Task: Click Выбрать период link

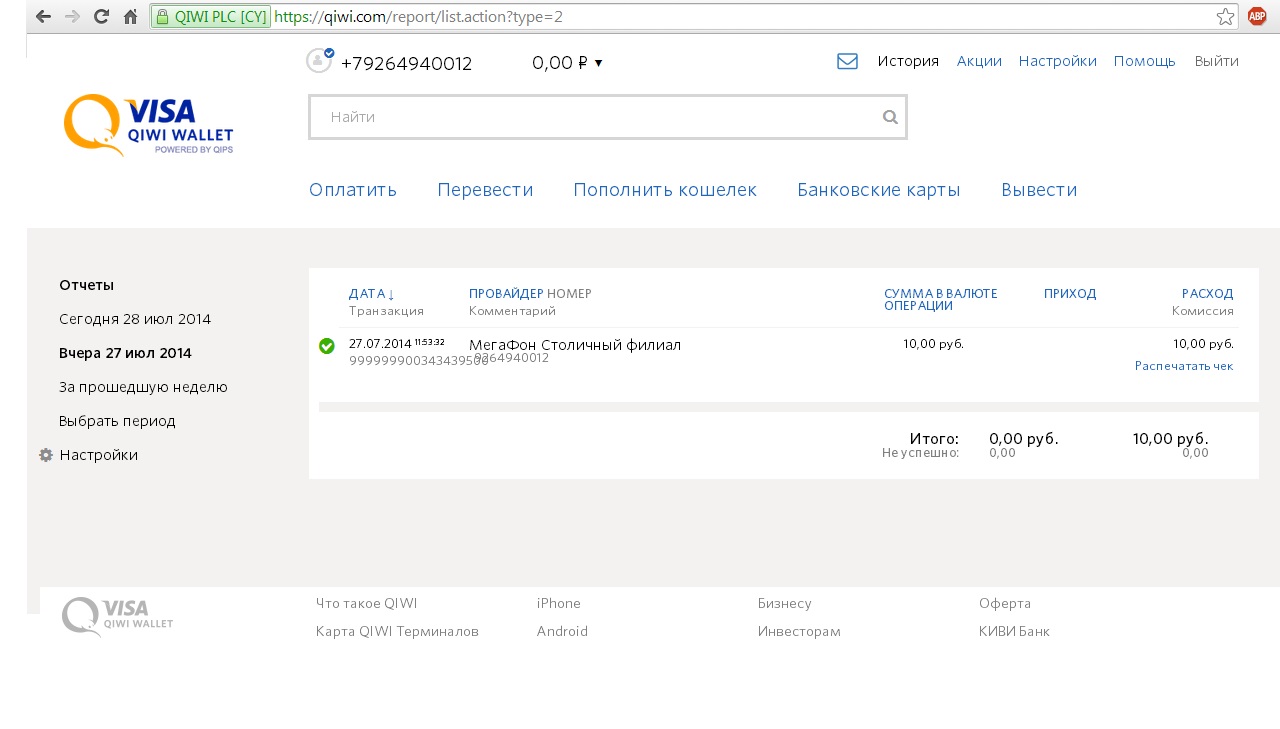Action: [x=117, y=421]
